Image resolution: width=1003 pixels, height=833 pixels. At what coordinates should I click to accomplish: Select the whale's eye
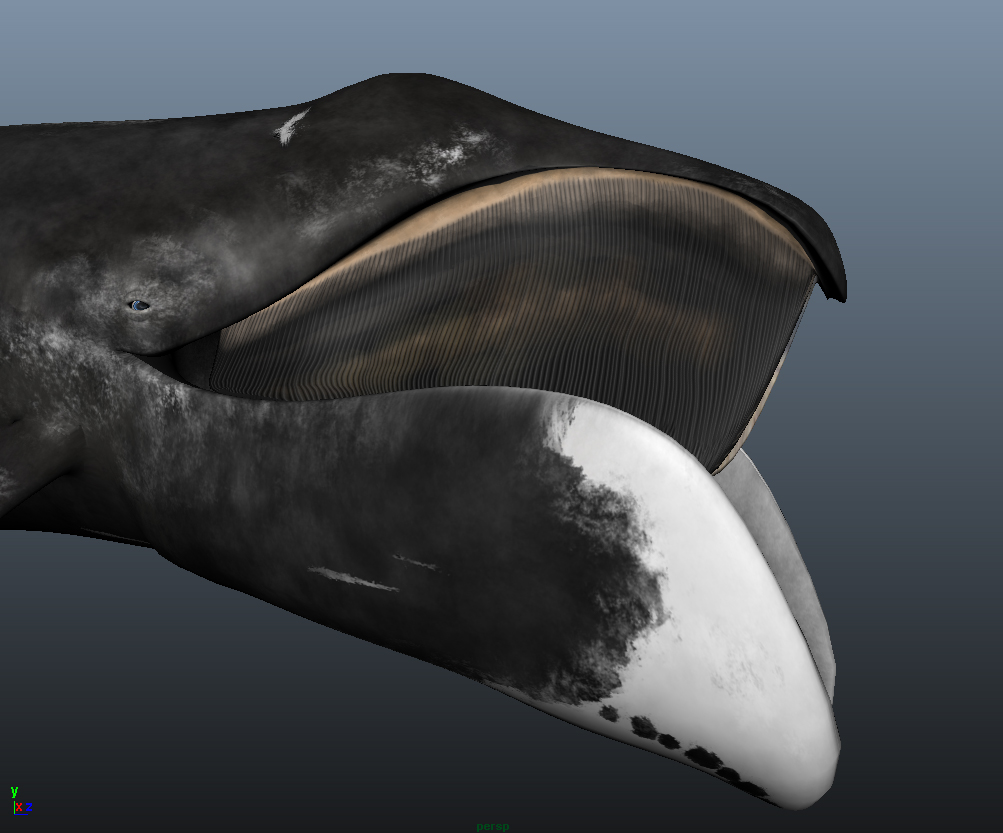coord(139,306)
